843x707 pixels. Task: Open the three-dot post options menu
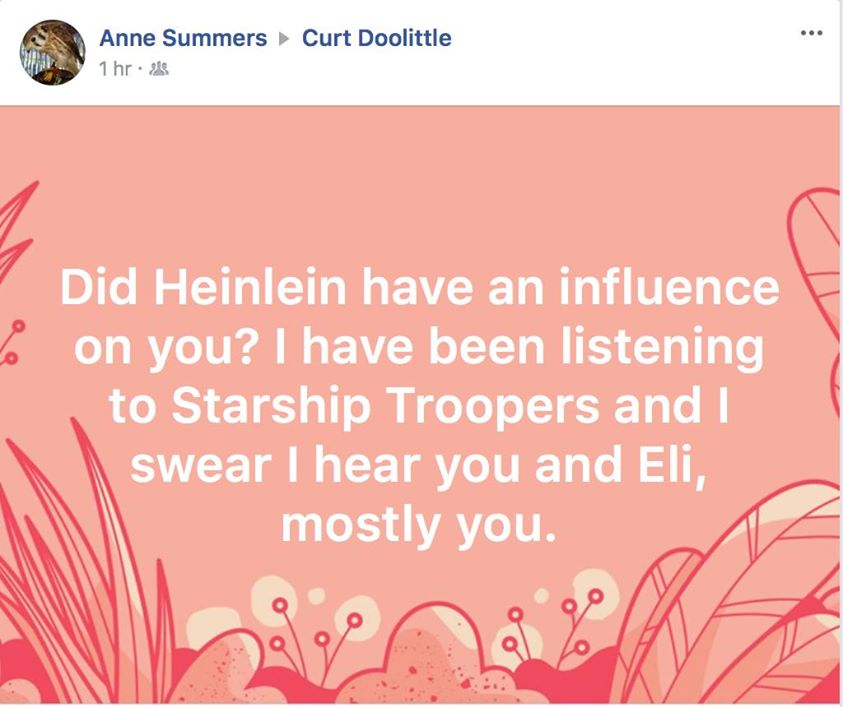811,33
